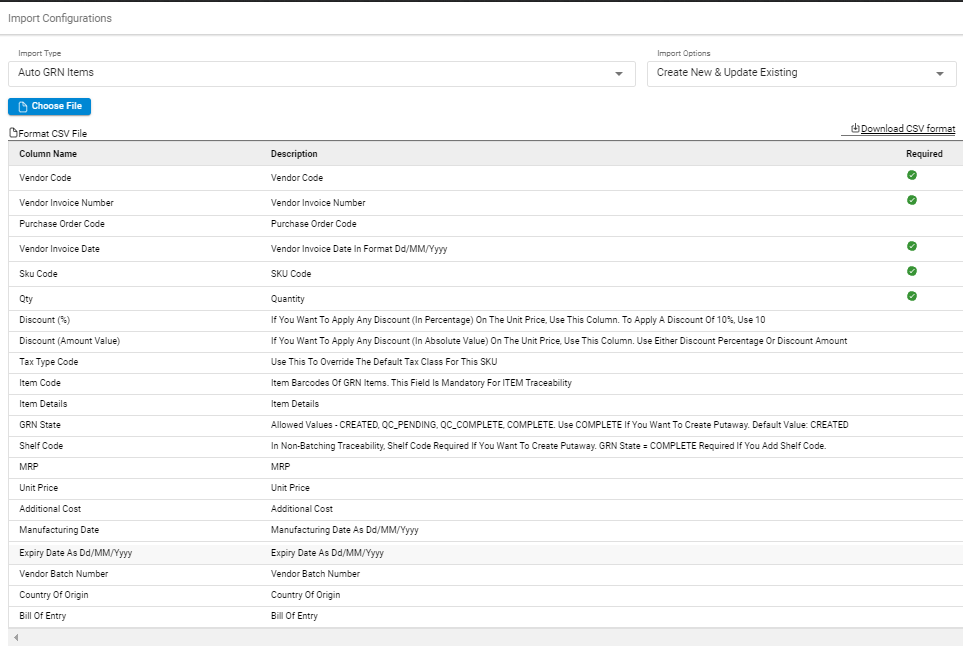Click the 'Country Of Origin' column name cell
The image size is (963, 657).
click(x=53, y=595)
